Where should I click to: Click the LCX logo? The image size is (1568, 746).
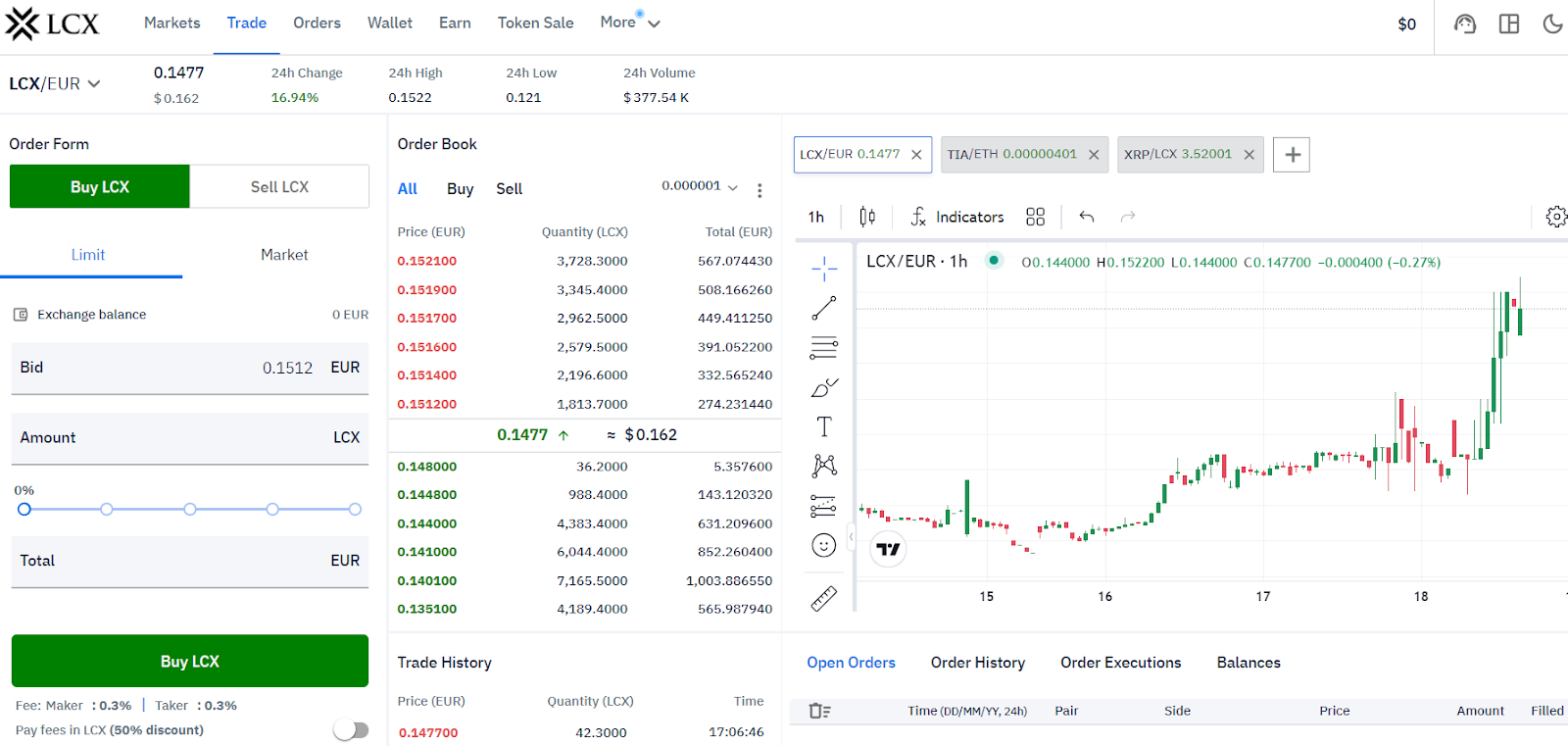(x=53, y=24)
